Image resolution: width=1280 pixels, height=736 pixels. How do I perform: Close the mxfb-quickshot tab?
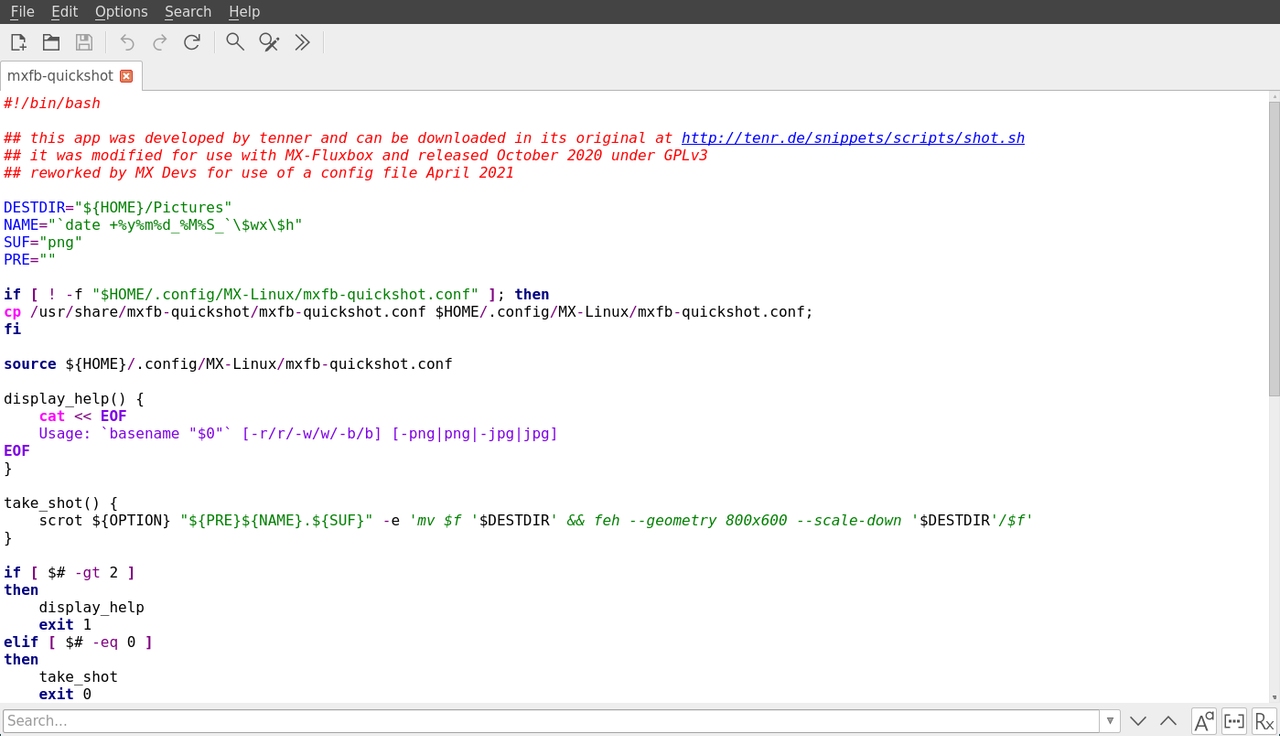point(126,76)
